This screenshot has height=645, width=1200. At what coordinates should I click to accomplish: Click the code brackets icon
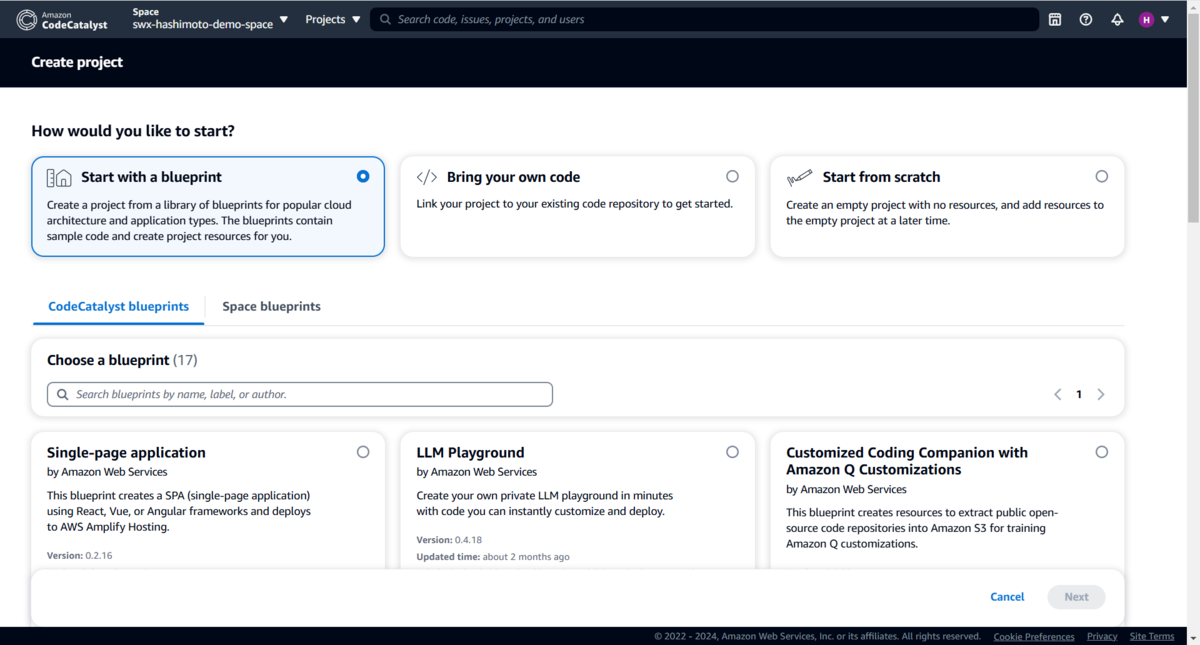427,177
